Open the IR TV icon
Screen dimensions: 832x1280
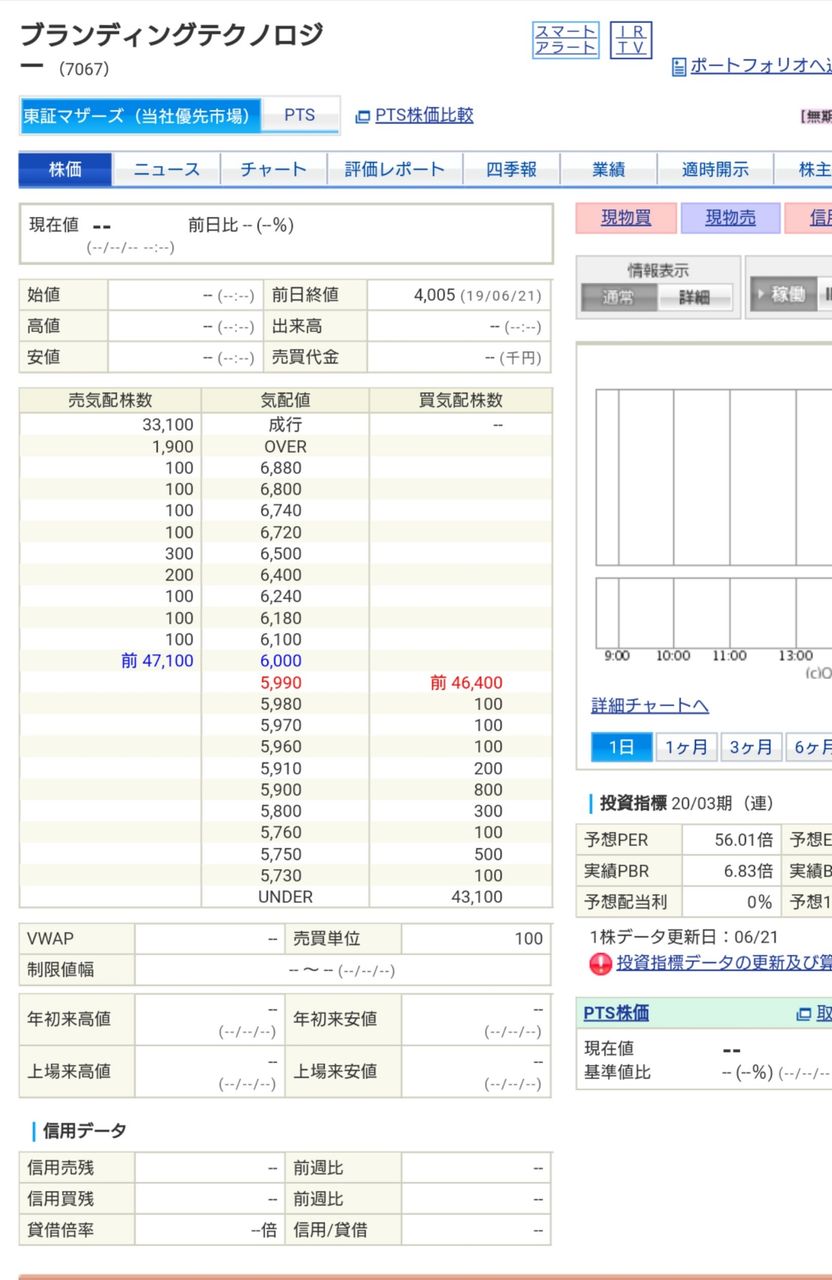tap(630, 40)
